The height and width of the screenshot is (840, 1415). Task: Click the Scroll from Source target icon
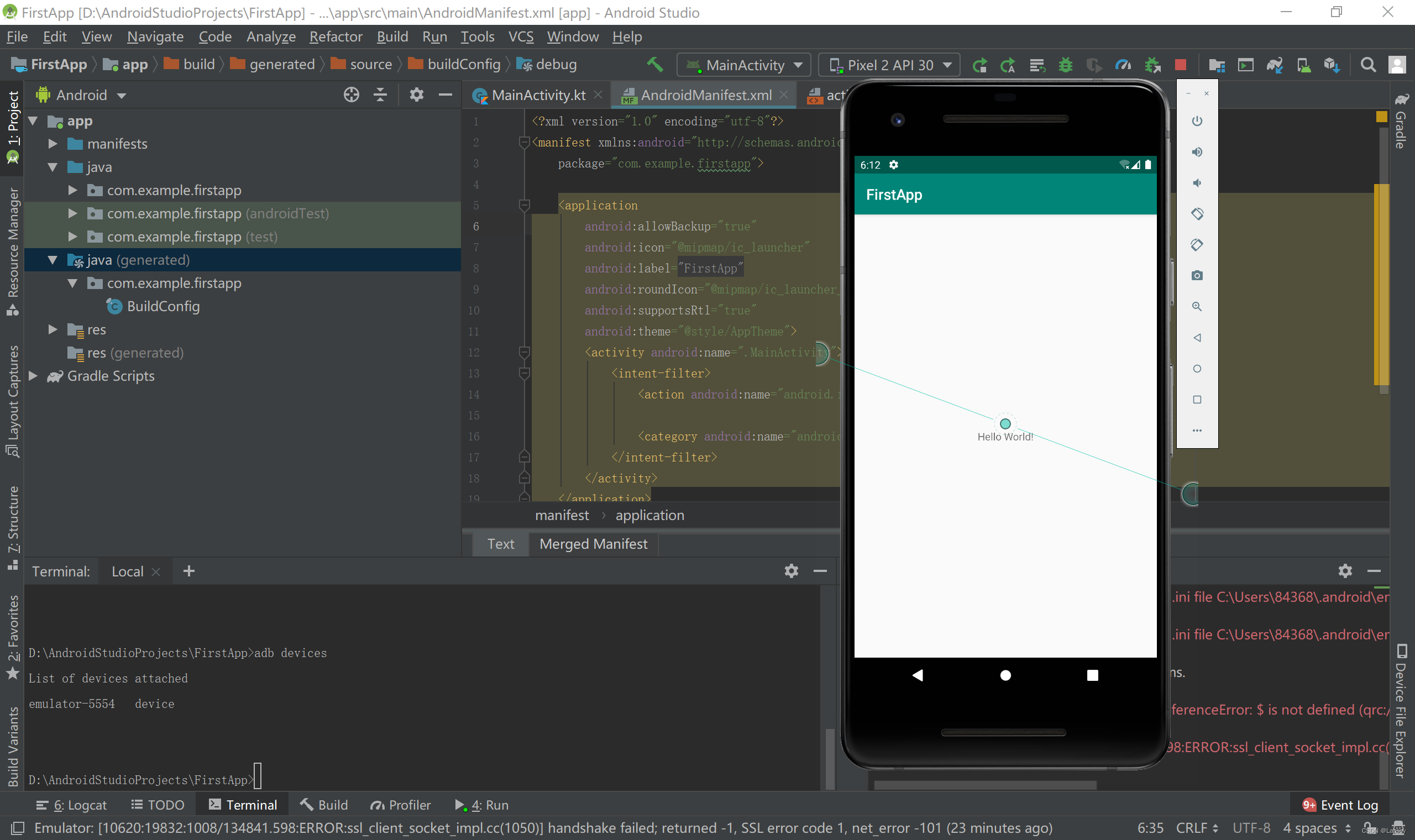coord(351,95)
